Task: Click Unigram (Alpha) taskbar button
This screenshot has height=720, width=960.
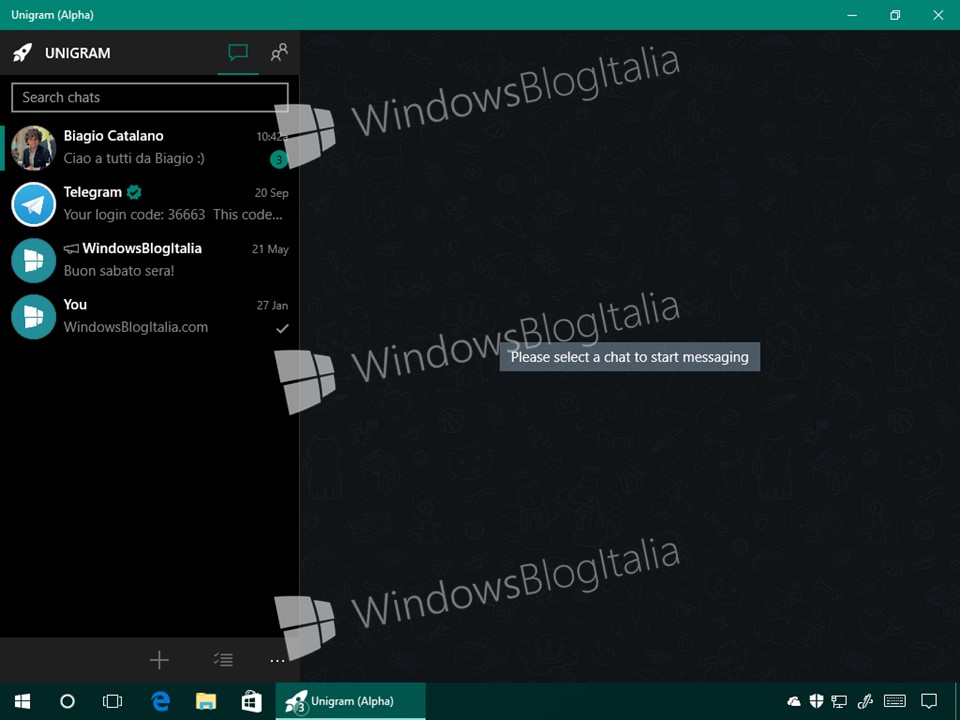Action: [350, 701]
